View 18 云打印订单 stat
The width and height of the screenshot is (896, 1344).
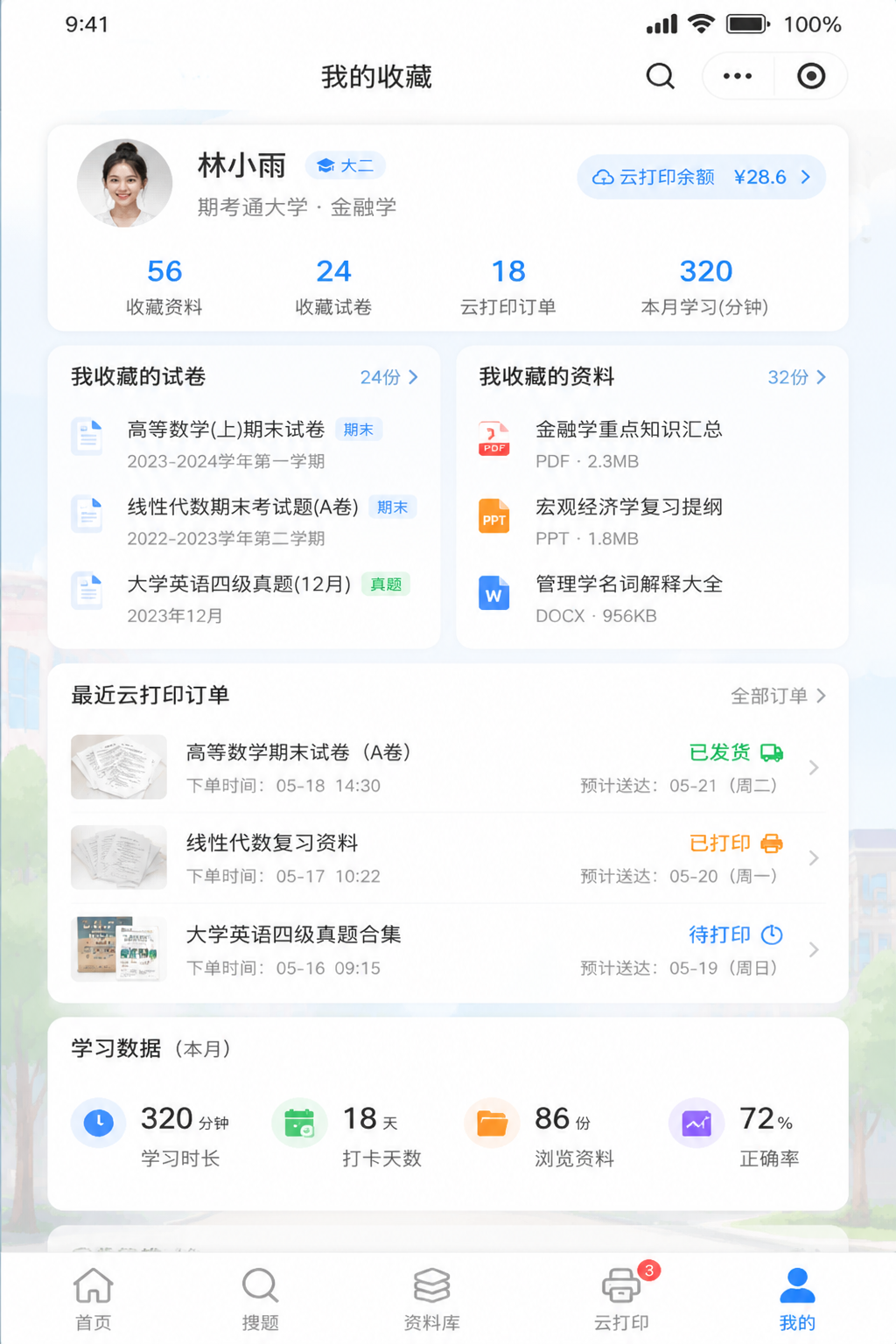point(508,286)
